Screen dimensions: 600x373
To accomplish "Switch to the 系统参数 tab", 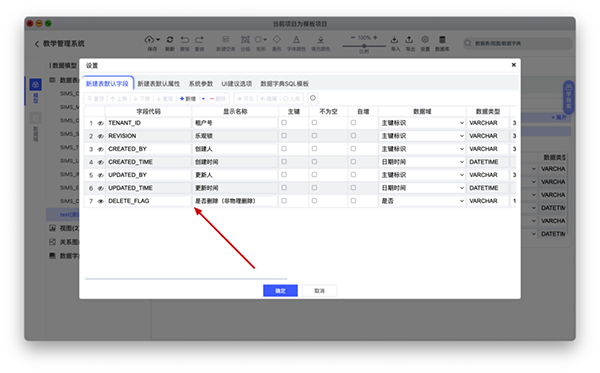I will pos(201,83).
